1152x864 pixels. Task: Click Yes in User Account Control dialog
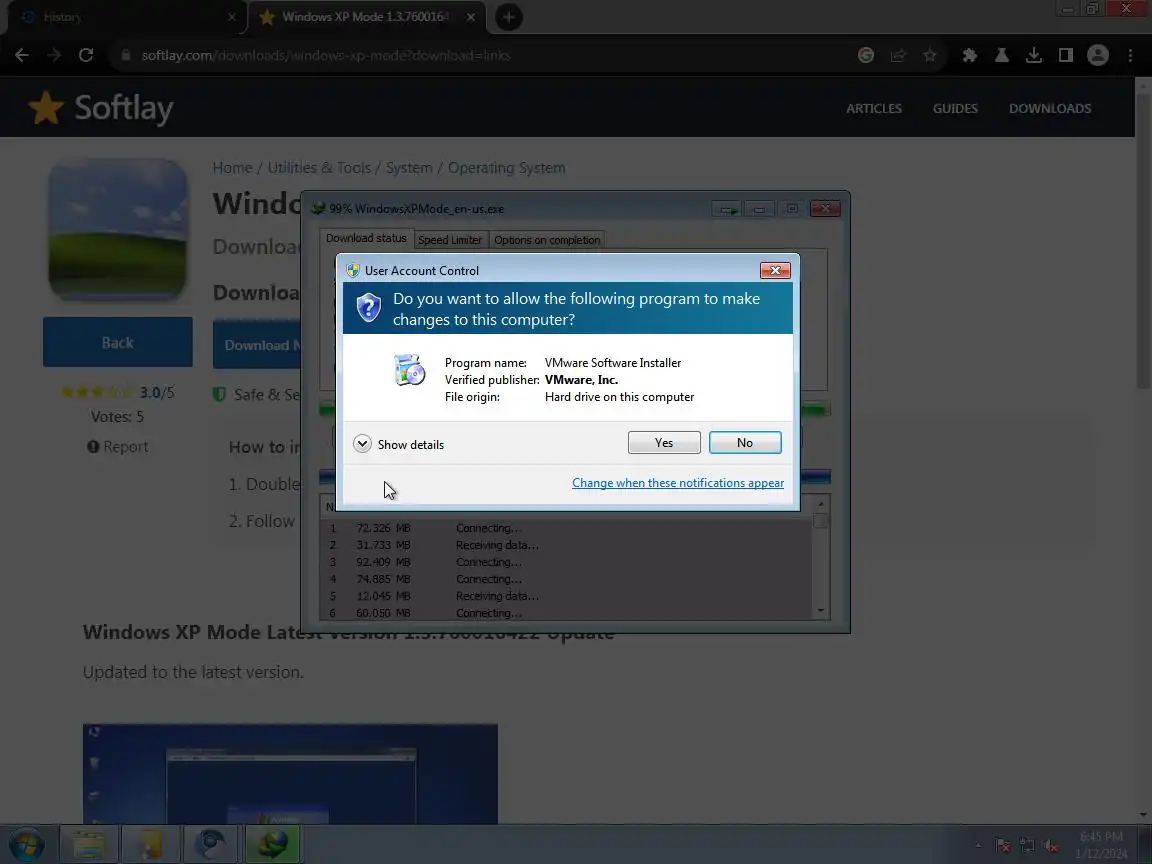(x=663, y=442)
